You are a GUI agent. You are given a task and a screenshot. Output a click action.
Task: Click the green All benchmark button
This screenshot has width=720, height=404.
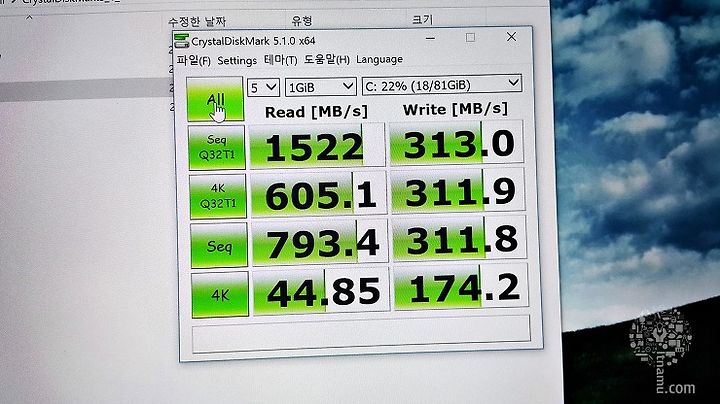[215, 99]
